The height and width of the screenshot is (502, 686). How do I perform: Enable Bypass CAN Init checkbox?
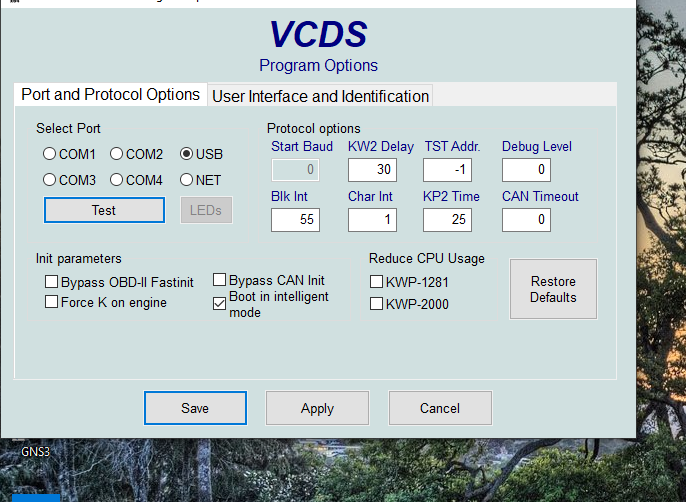pos(220,280)
